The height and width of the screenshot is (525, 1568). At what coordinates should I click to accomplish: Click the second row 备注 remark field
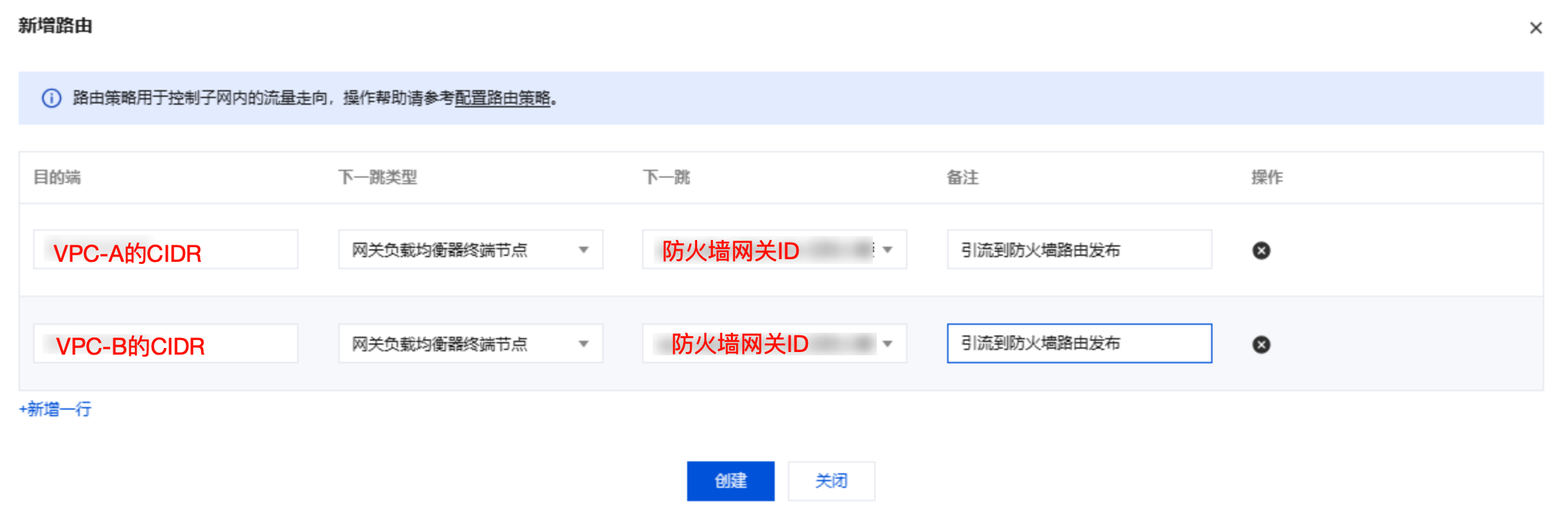[1079, 344]
